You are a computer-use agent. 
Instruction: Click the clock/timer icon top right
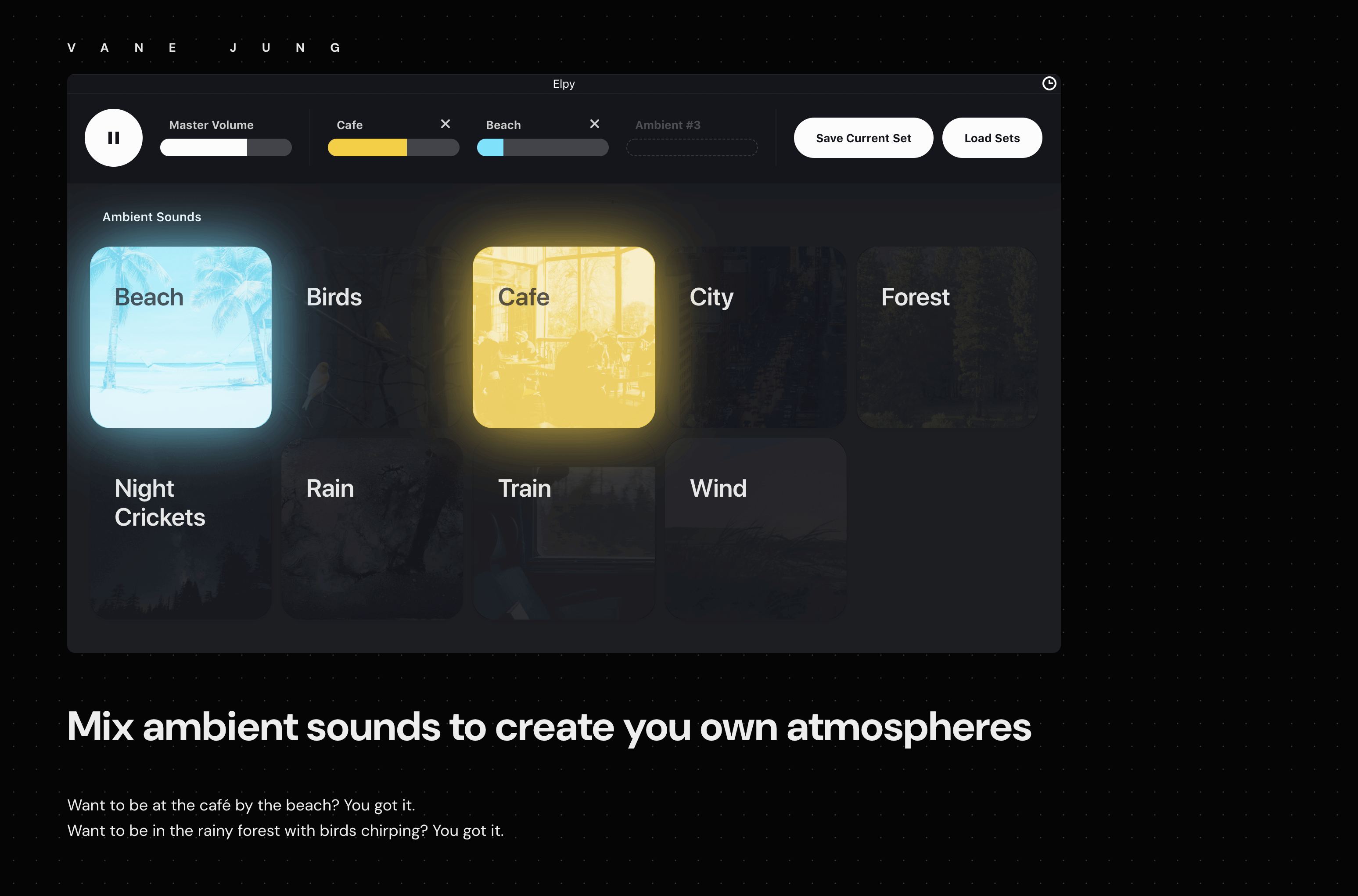click(x=1049, y=82)
